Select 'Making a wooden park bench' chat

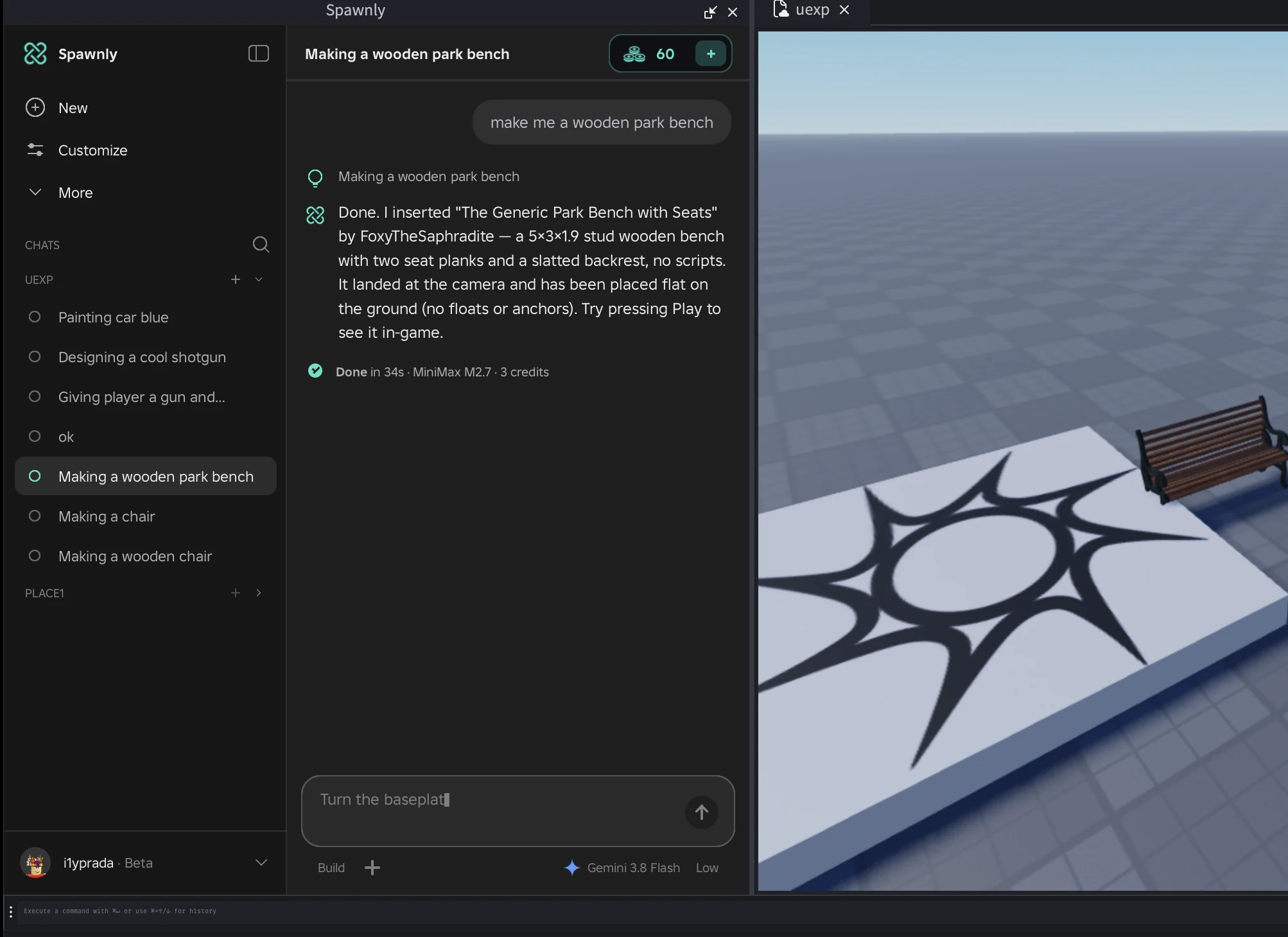(146, 476)
